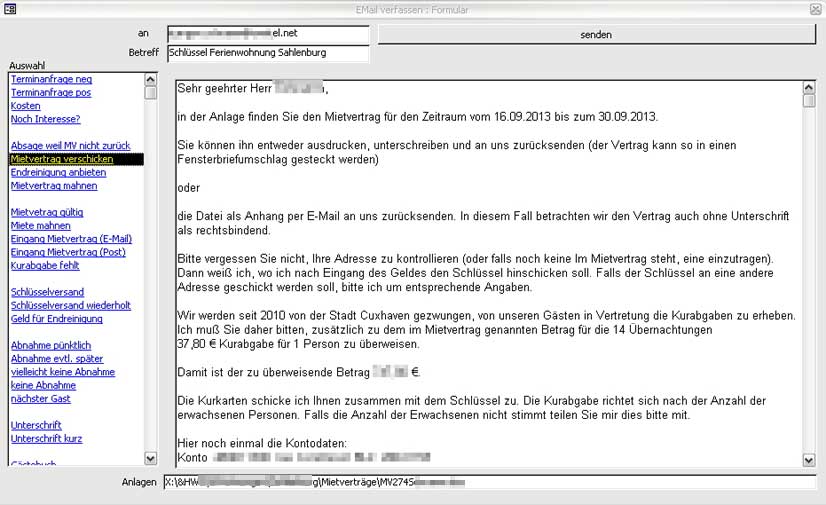The height and width of the screenshot is (505, 826).
Task: Open the 'Noch Interesse?' template
Action: coord(45,119)
